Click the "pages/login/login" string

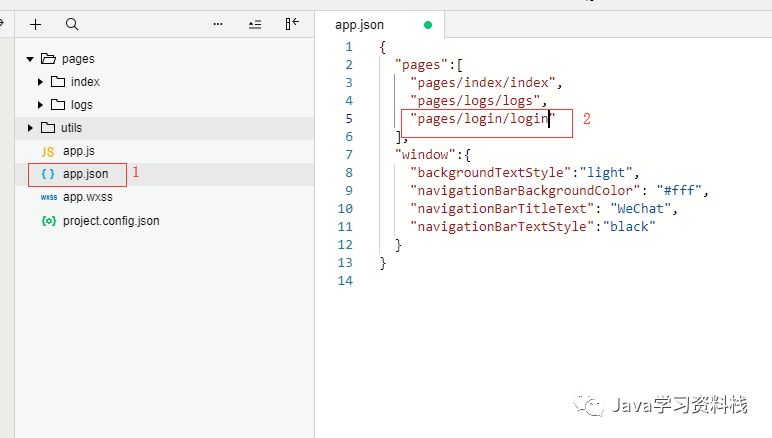[483, 119]
